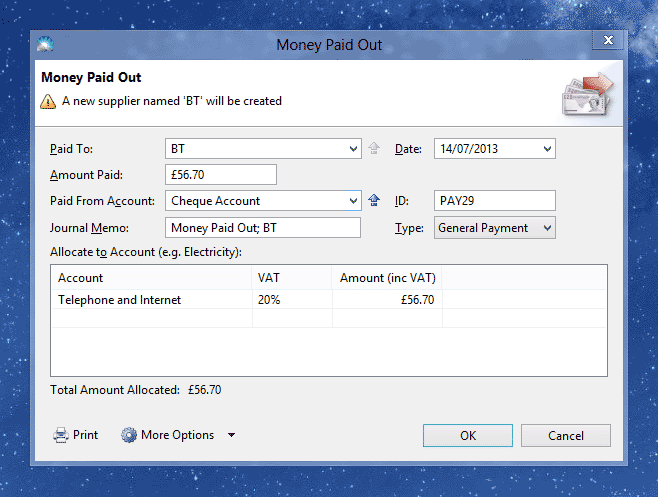Expand the More Options arrow

[x=231, y=435]
